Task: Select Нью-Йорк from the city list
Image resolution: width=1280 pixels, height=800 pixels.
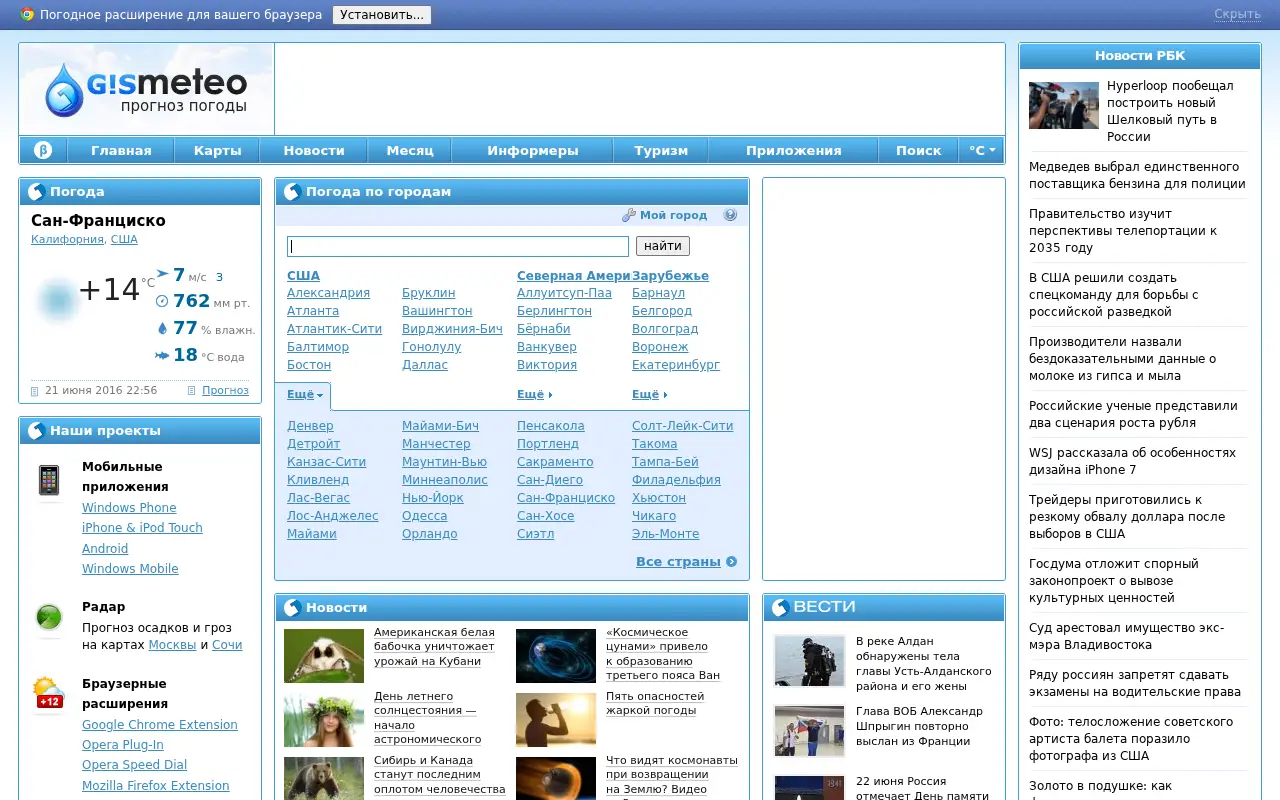Action: point(433,498)
